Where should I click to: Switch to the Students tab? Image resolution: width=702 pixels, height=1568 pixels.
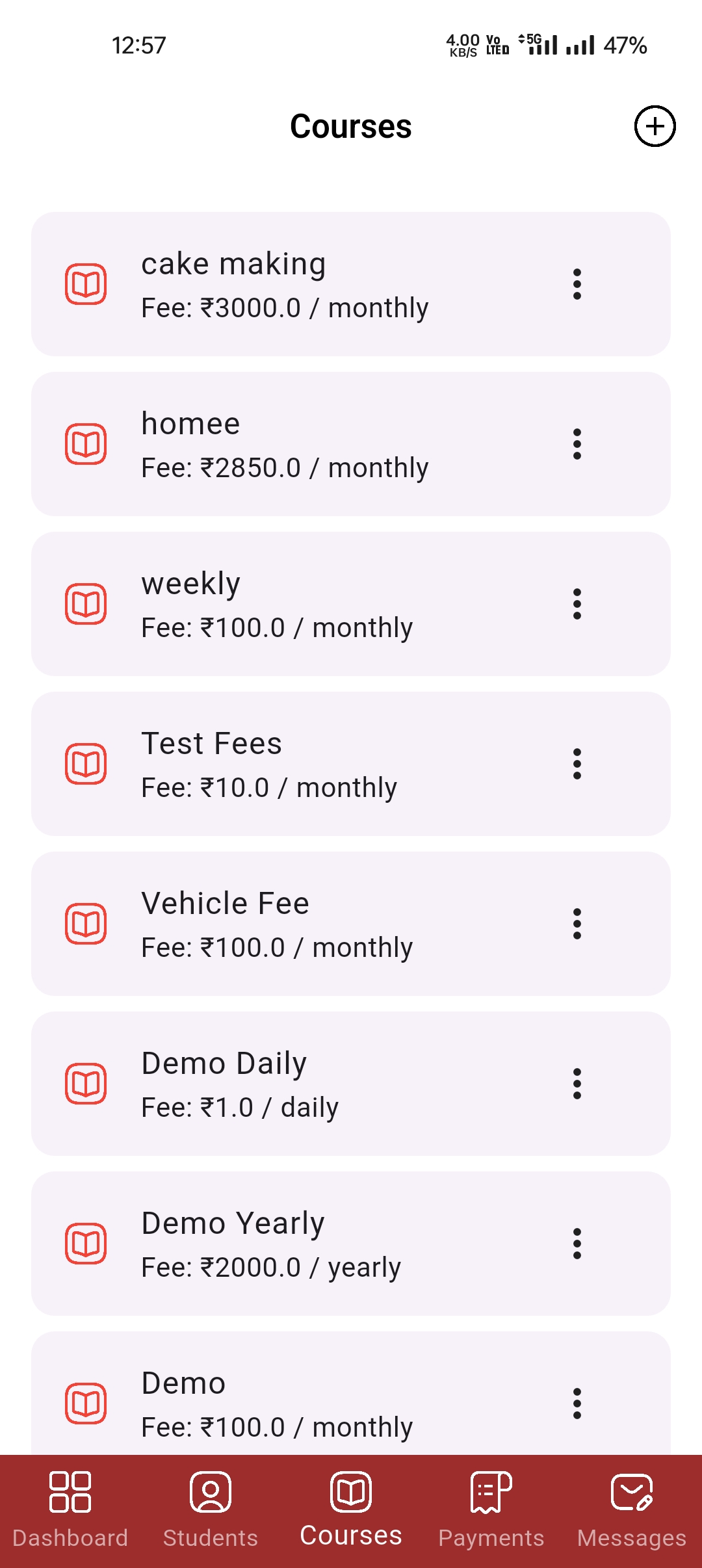[x=211, y=1509]
